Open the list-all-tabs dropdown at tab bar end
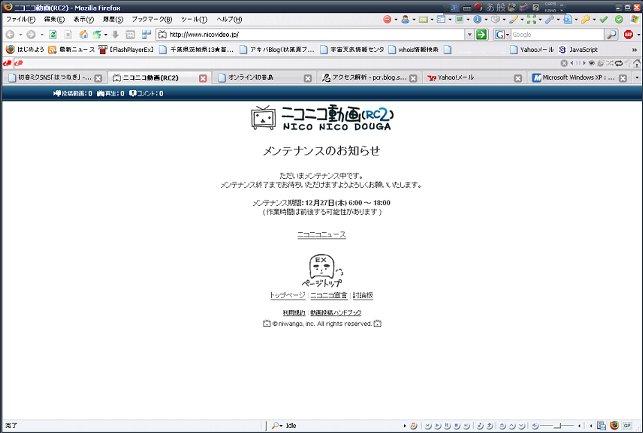This screenshot has width=643, height=433. (x=637, y=77)
